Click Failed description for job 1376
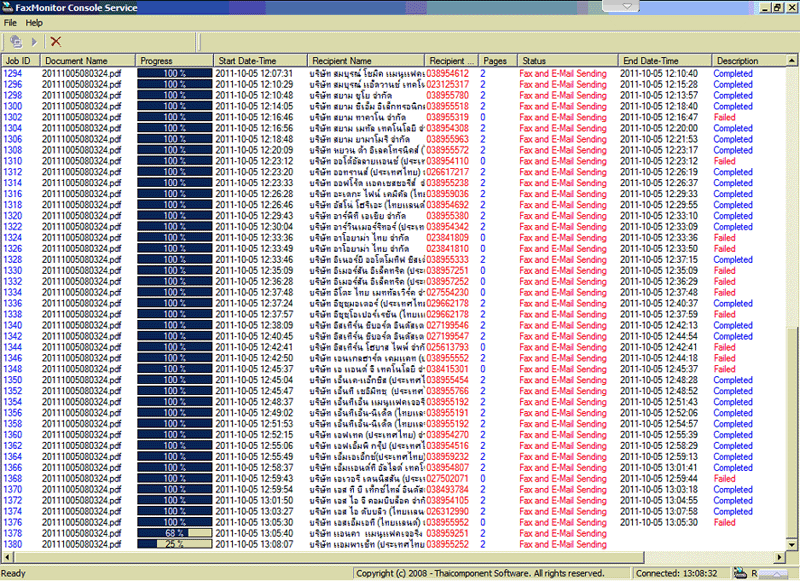This screenshot has width=800, height=581. (x=724, y=522)
